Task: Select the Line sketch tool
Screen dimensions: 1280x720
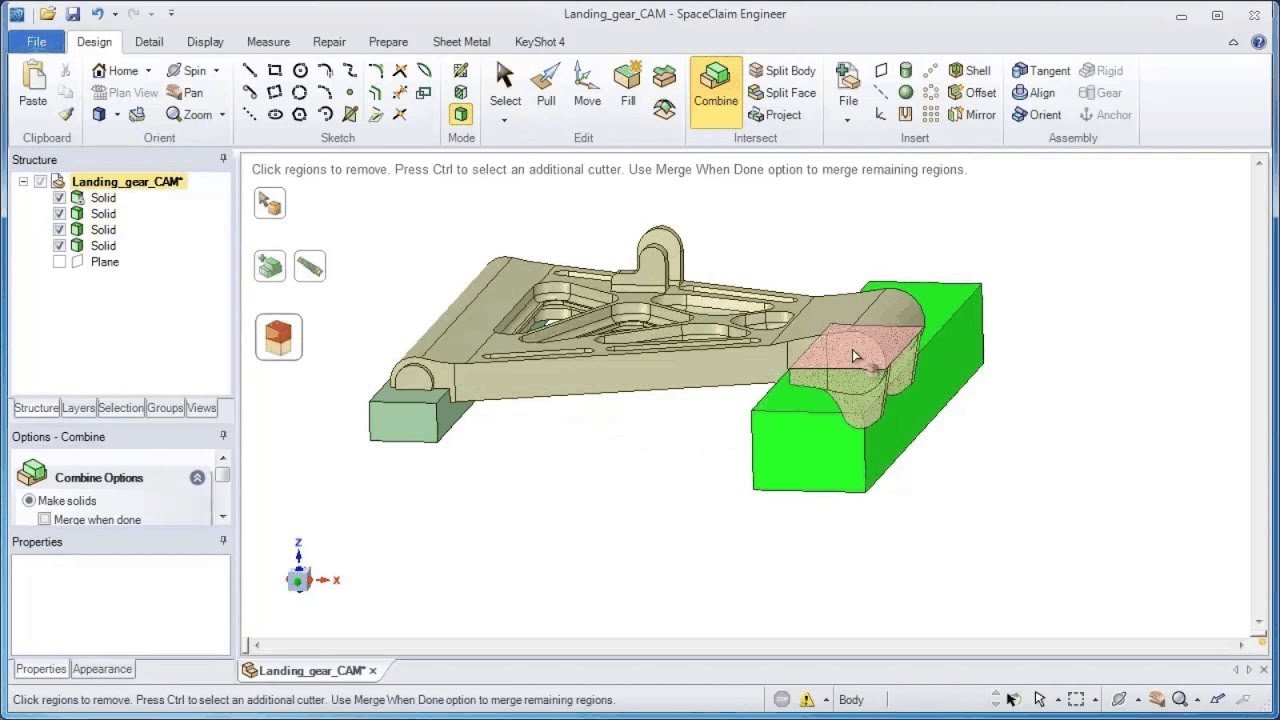Action: tap(250, 71)
